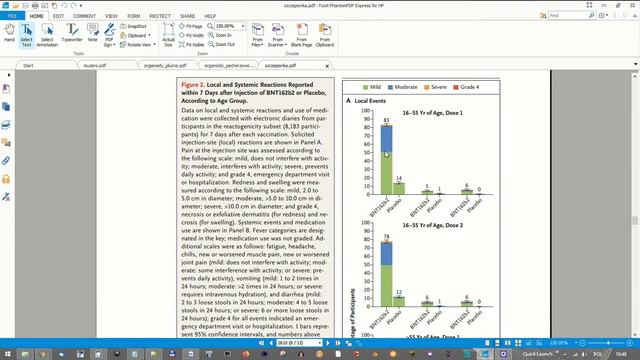Open the HELP ribbon tab

(210, 16)
